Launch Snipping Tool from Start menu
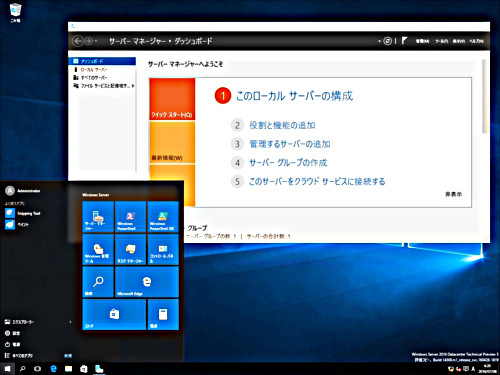500x375 pixels. point(23,213)
